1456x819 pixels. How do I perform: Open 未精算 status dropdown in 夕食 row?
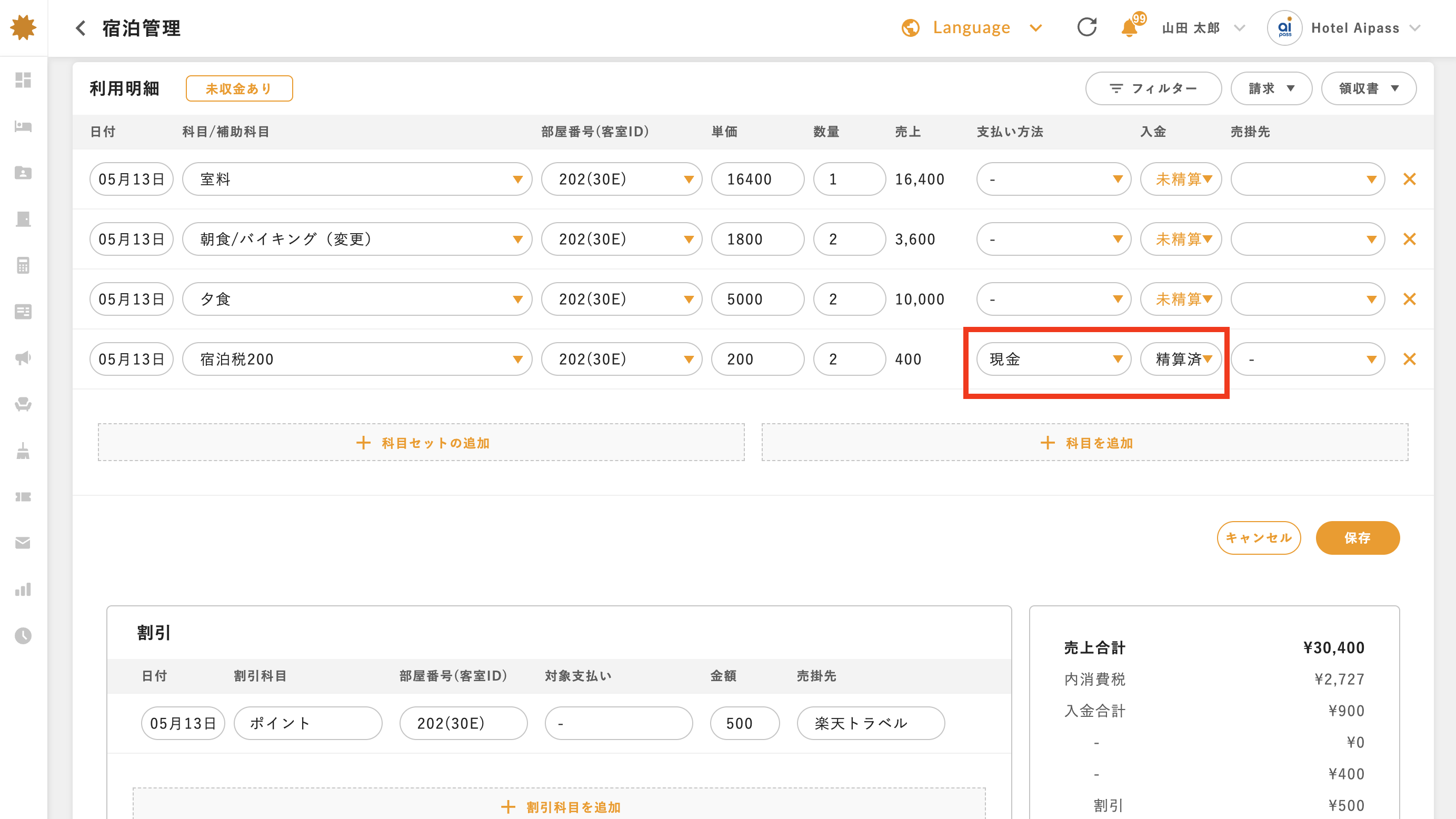pos(1181,299)
